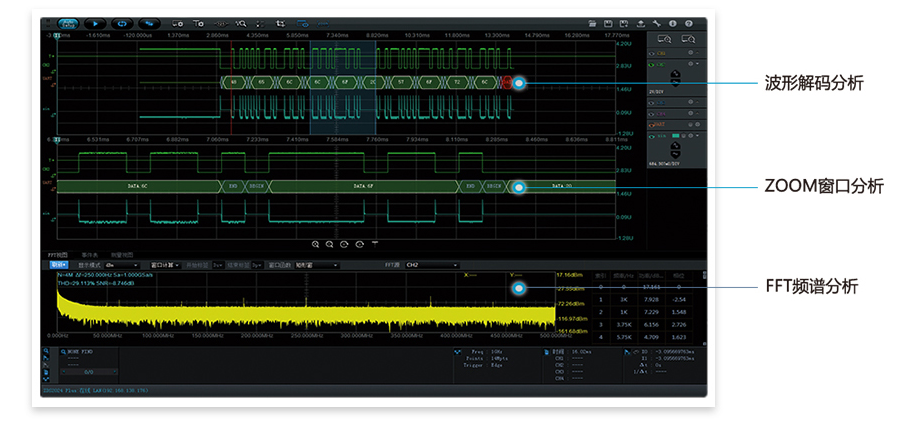The width and height of the screenshot is (908, 424).
Task: Click the fourth blue oval toolbar button
Action: click(x=149, y=24)
